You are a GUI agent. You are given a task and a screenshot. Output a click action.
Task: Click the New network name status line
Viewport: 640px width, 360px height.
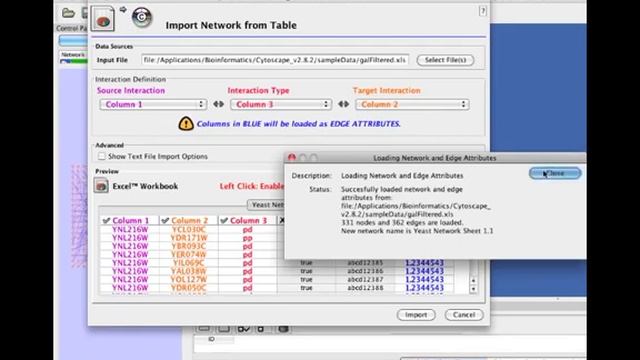point(417,231)
